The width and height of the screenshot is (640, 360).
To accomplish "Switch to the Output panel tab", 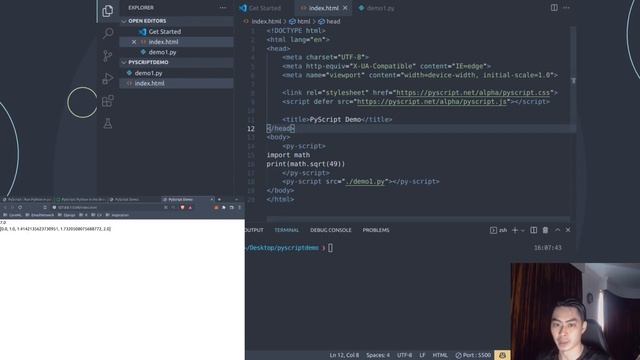I will click(254, 230).
